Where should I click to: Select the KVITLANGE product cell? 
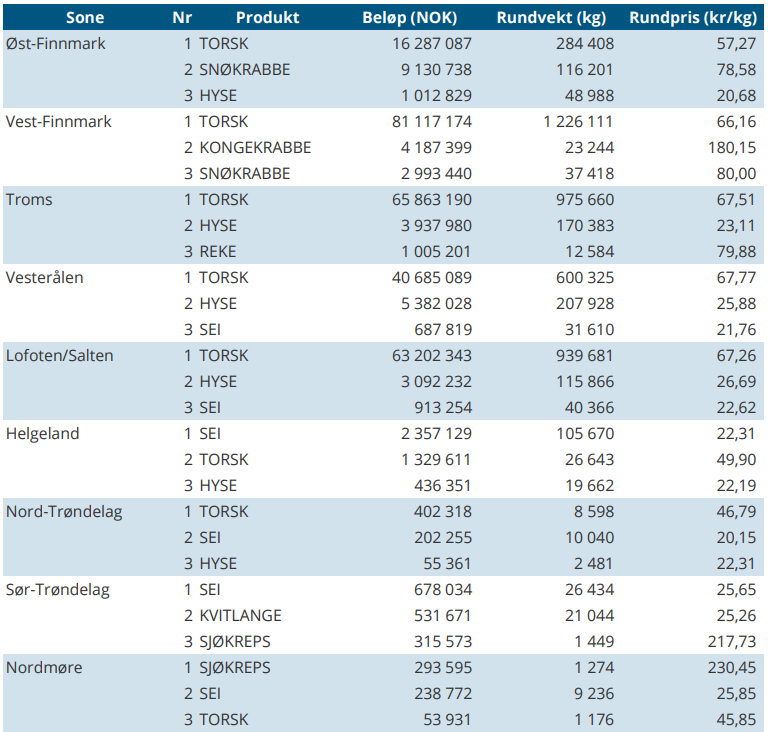[x=240, y=616]
